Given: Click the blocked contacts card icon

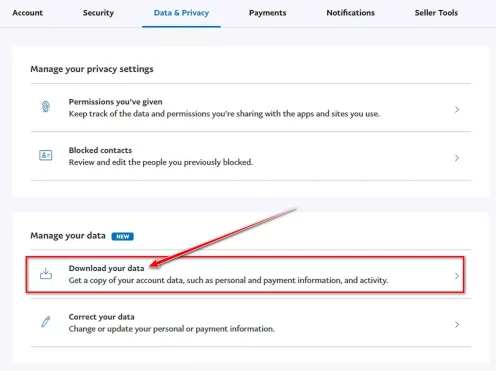Looking at the screenshot, I should (x=46, y=155).
